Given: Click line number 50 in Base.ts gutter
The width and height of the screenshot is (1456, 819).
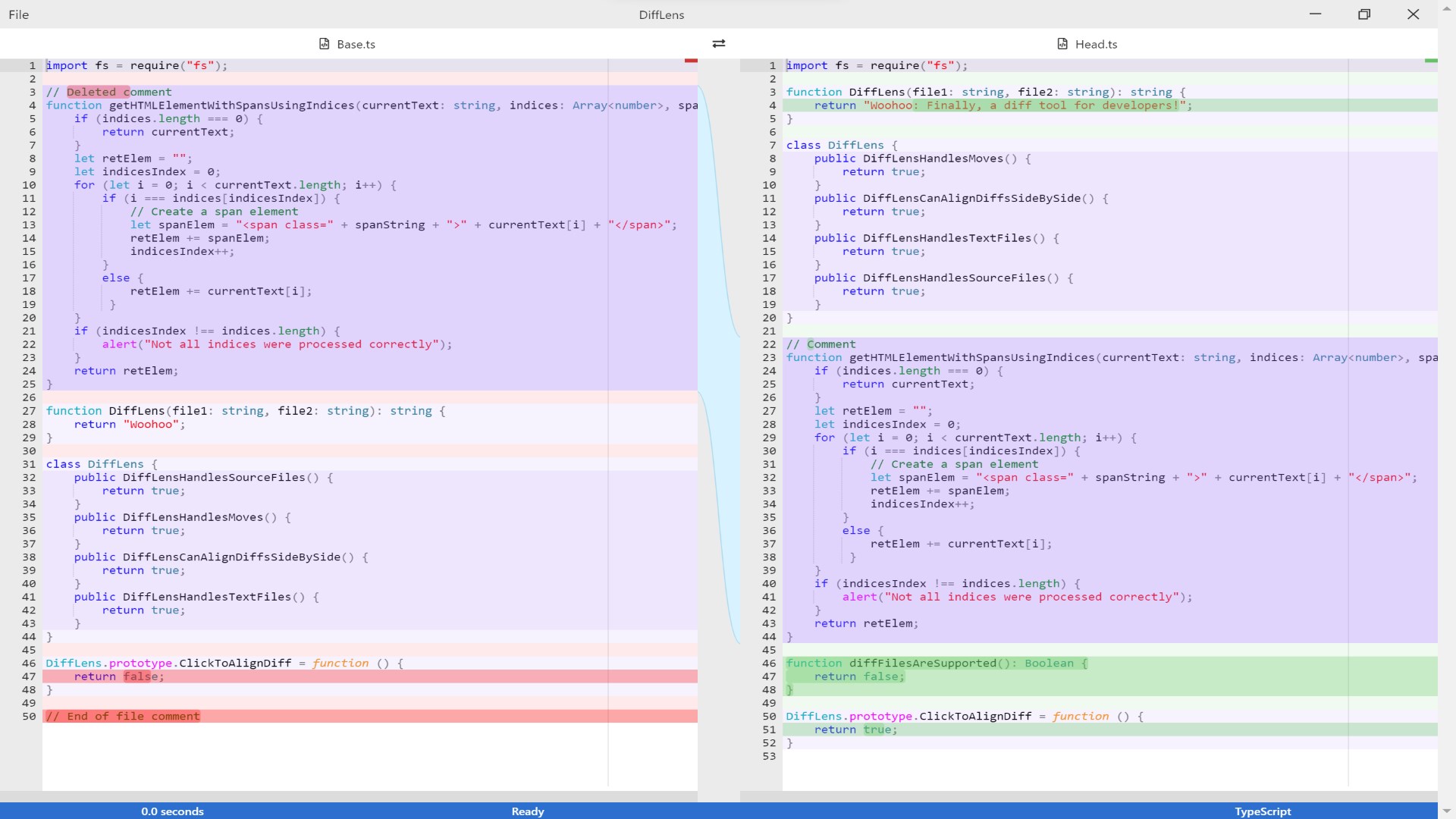Looking at the screenshot, I should pyautogui.click(x=29, y=716).
